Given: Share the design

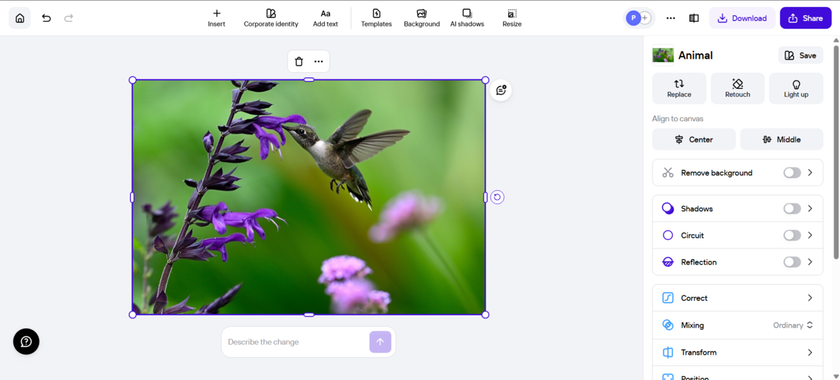Looking at the screenshot, I should click(805, 18).
